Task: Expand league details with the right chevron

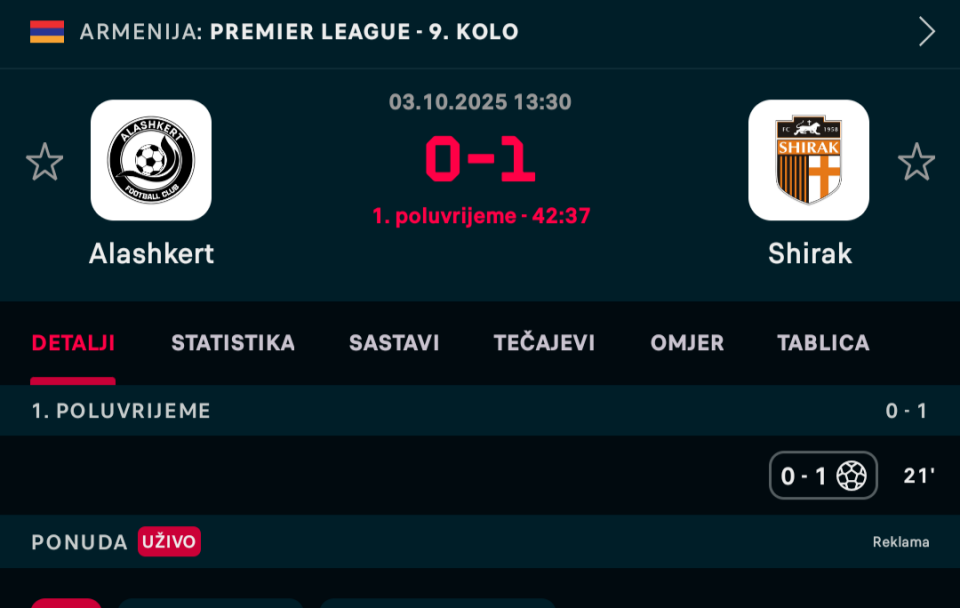Action: [x=927, y=31]
